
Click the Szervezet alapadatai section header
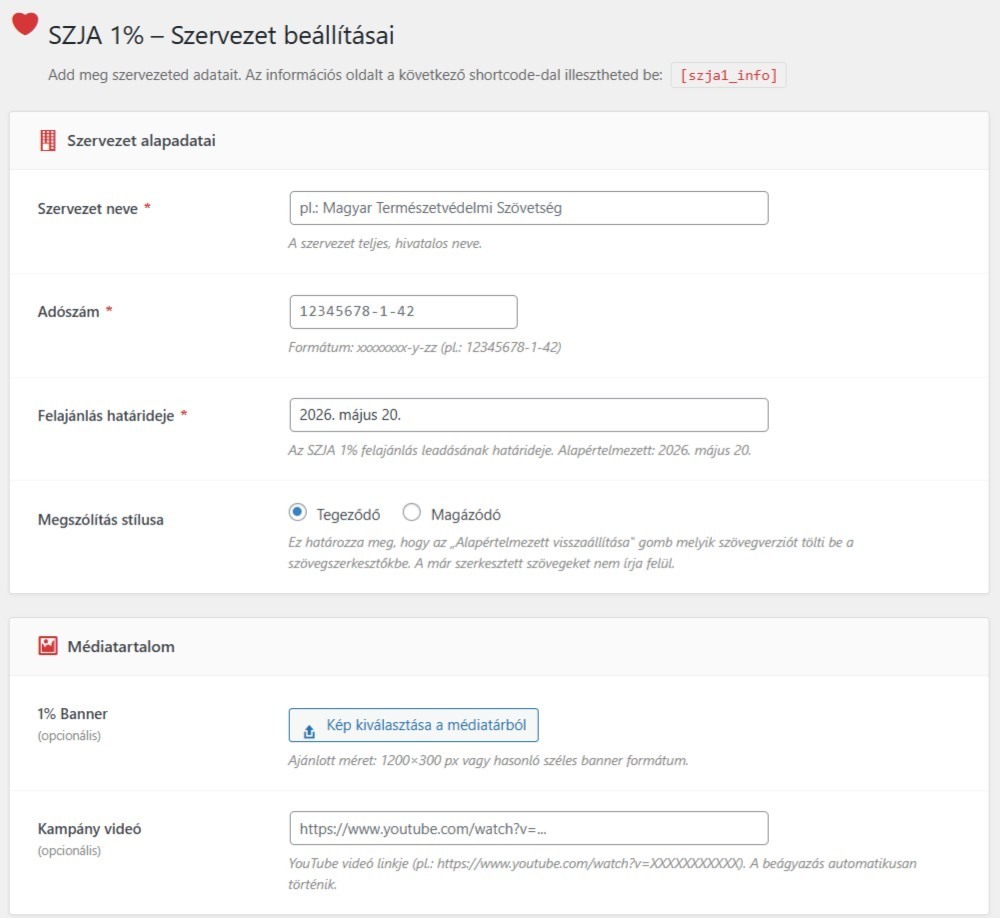click(141, 141)
